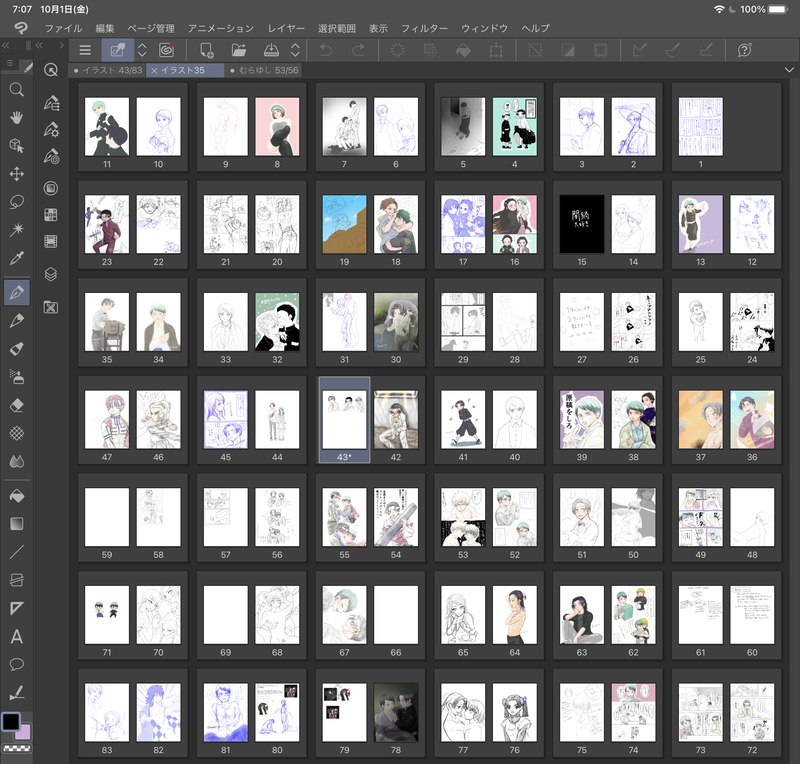This screenshot has width=800, height=764.
Task: Select the Blend tool with droplets icon
Action: pos(16,462)
